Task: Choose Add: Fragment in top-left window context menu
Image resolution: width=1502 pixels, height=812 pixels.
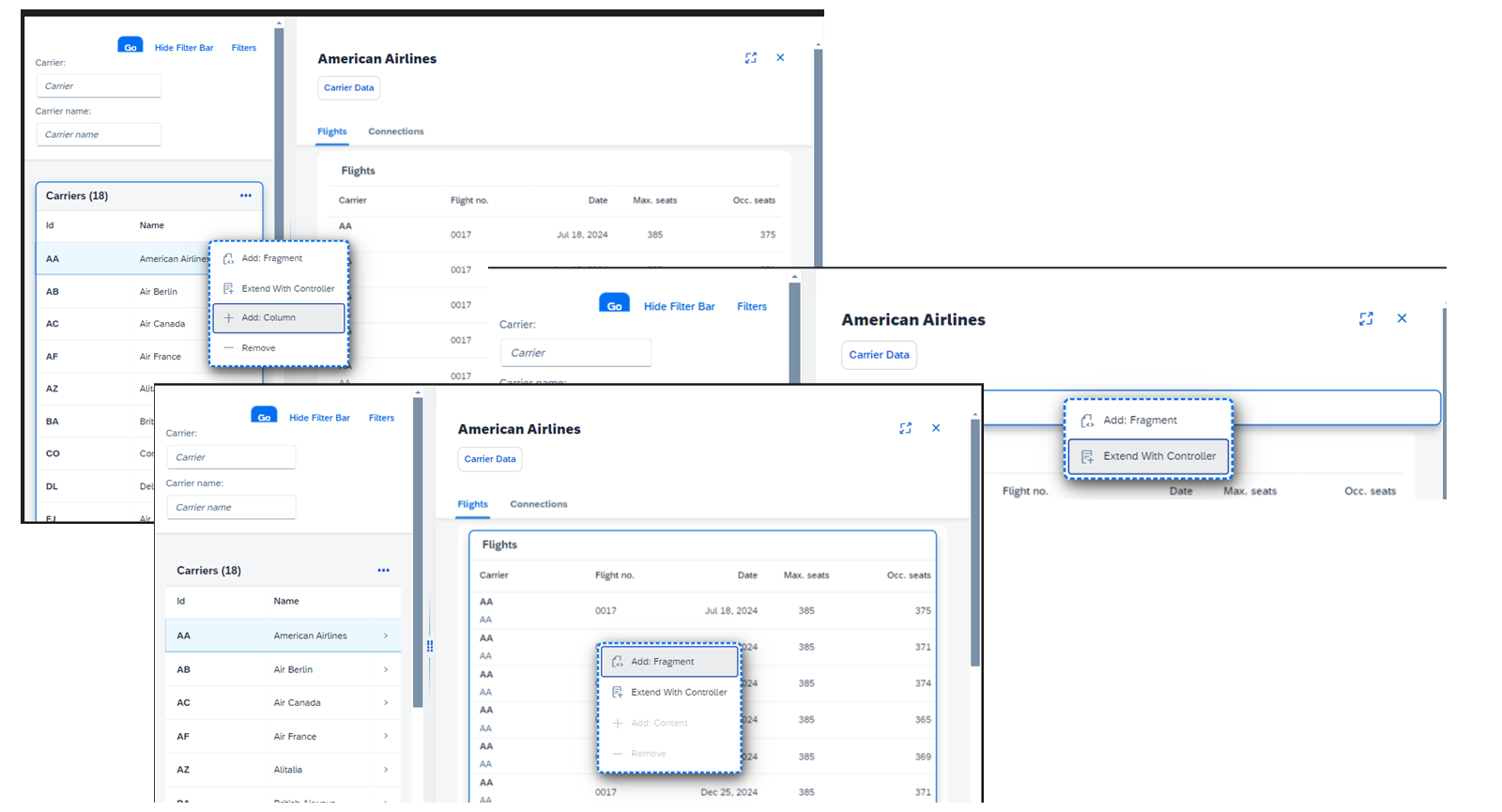Action: [x=279, y=258]
